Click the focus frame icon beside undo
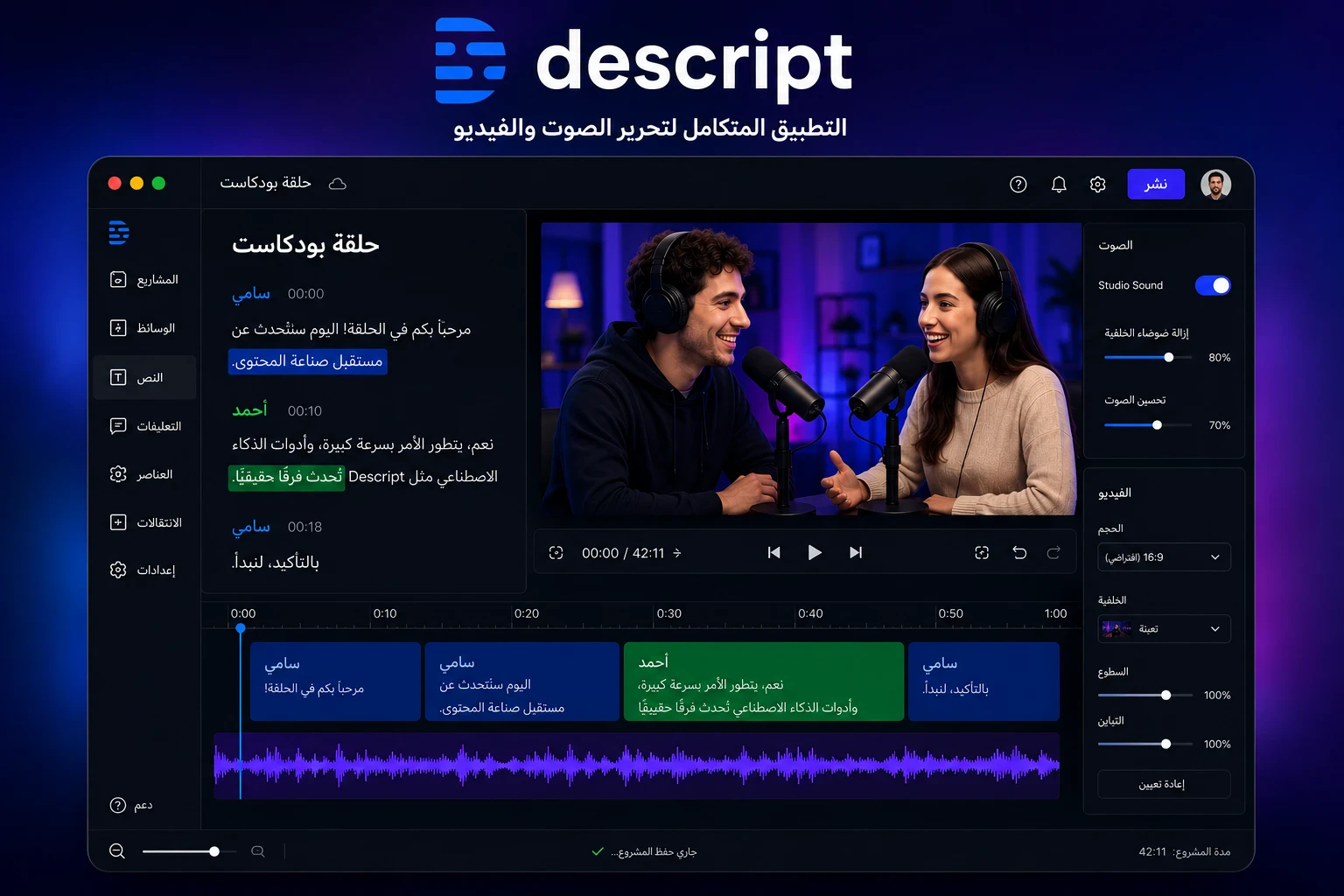The image size is (1344, 896). point(982,552)
